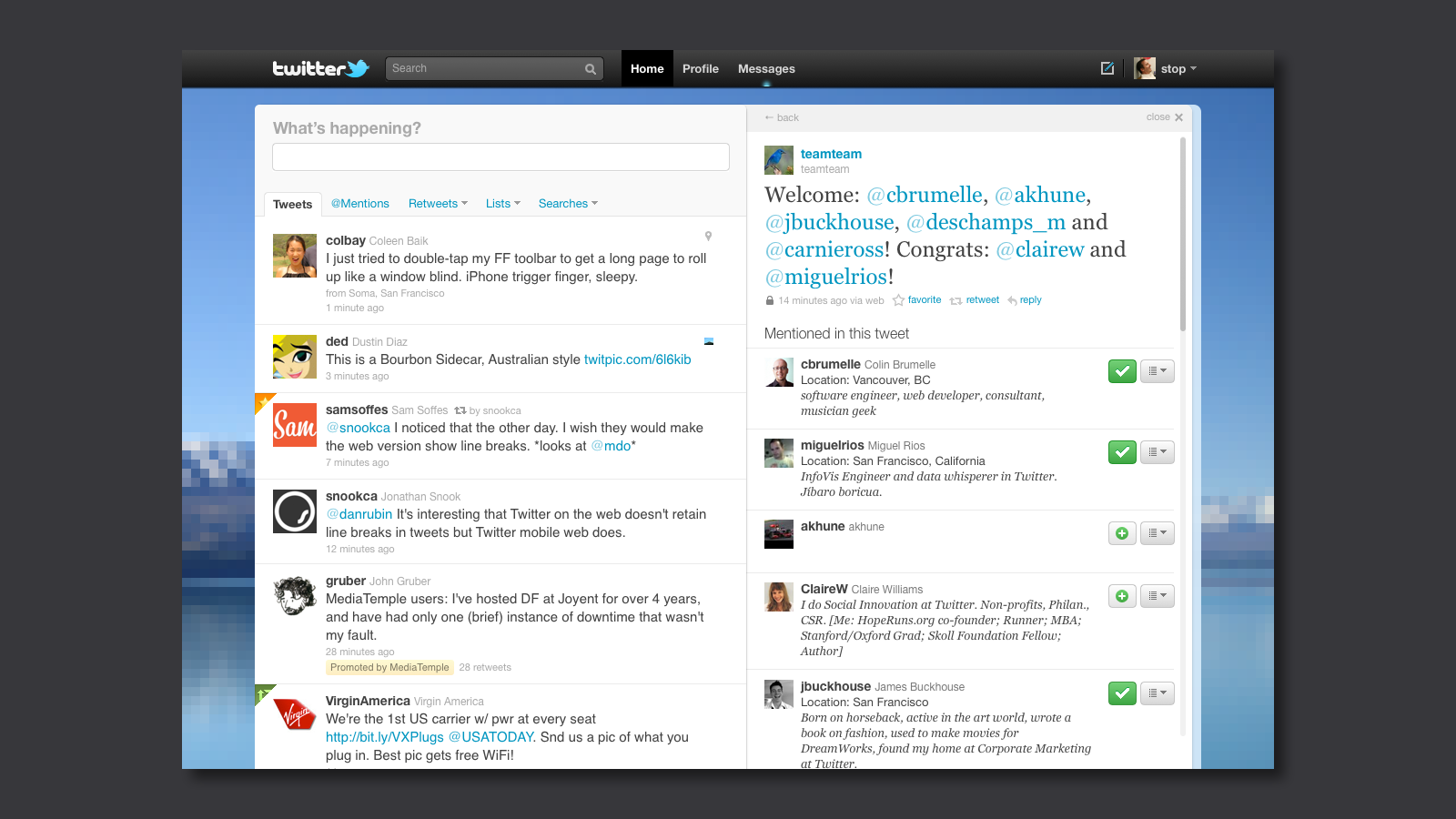Open akhune's race car avatar
This screenshot has height=819, width=1456.
point(779,534)
